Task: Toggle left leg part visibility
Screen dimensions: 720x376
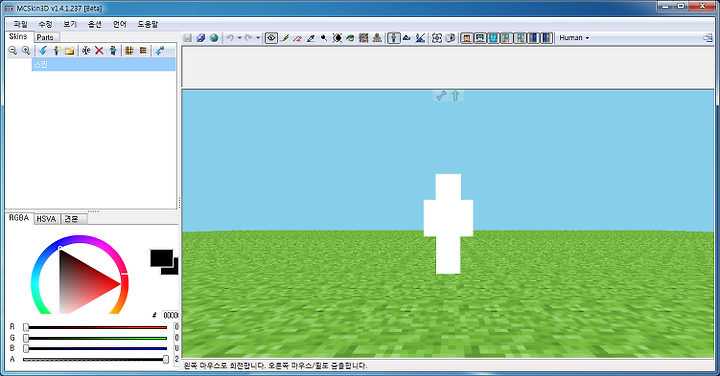Action: click(x=533, y=38)
